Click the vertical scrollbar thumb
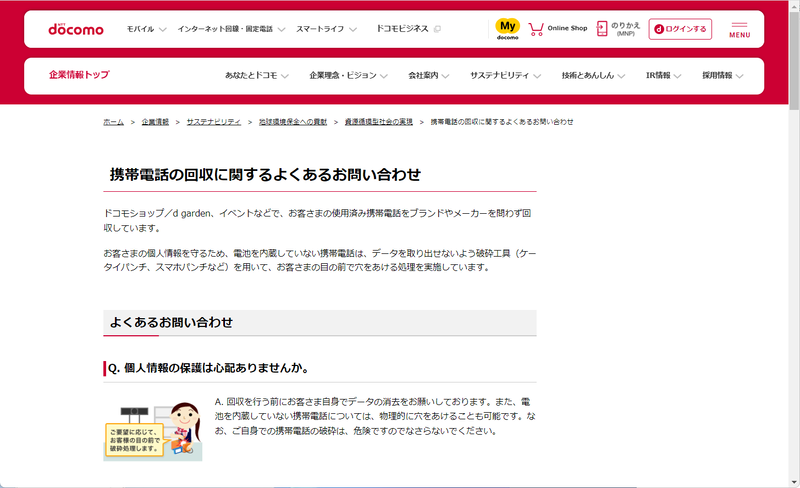Viewport: 800px width, 488px height. click(794, 60)
